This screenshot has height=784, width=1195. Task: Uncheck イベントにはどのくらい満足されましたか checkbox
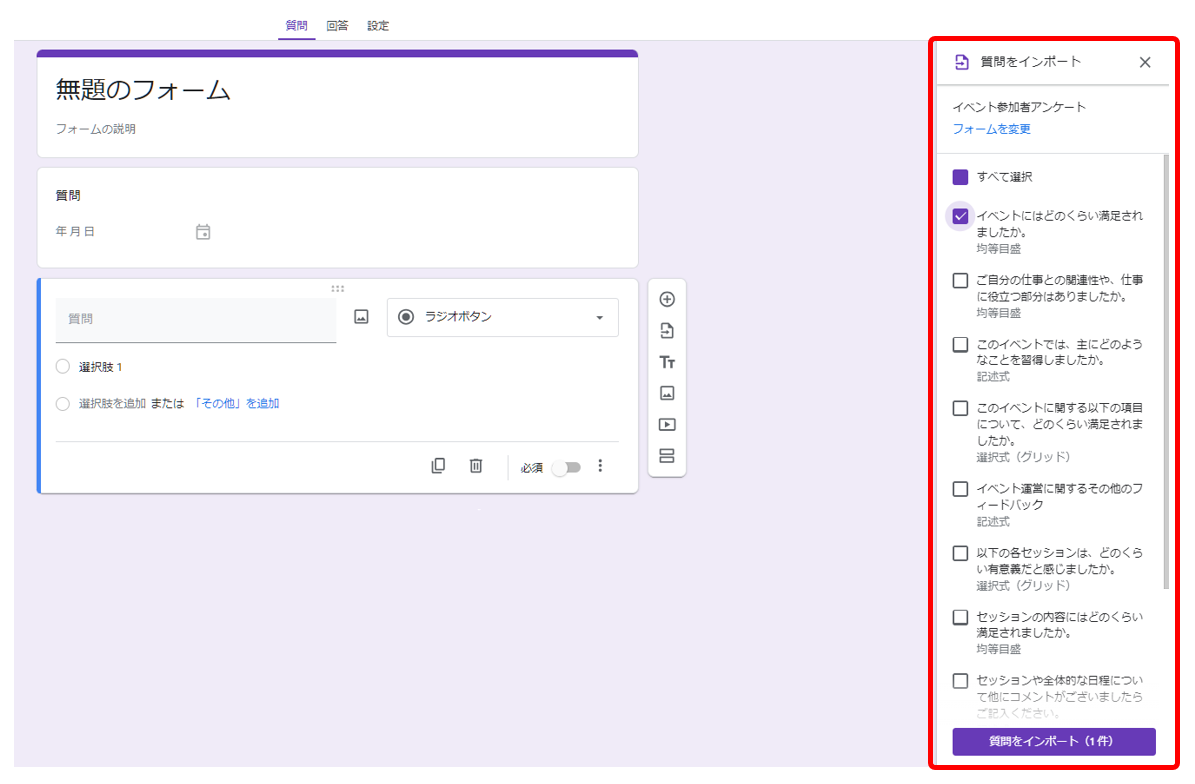tap(960, 216)
